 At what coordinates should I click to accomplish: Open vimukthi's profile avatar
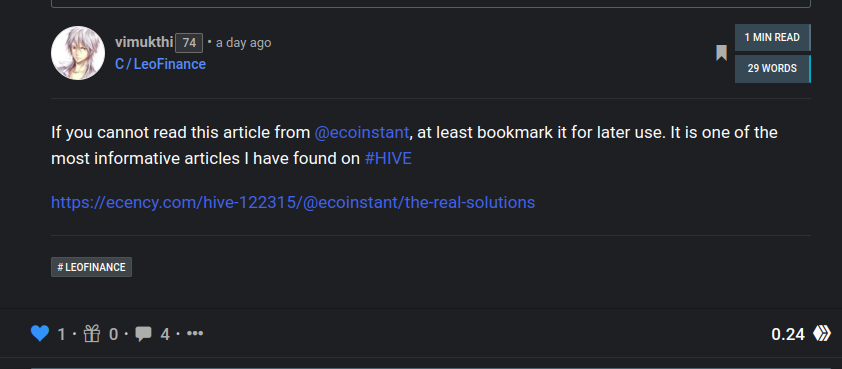pos(78,53)
